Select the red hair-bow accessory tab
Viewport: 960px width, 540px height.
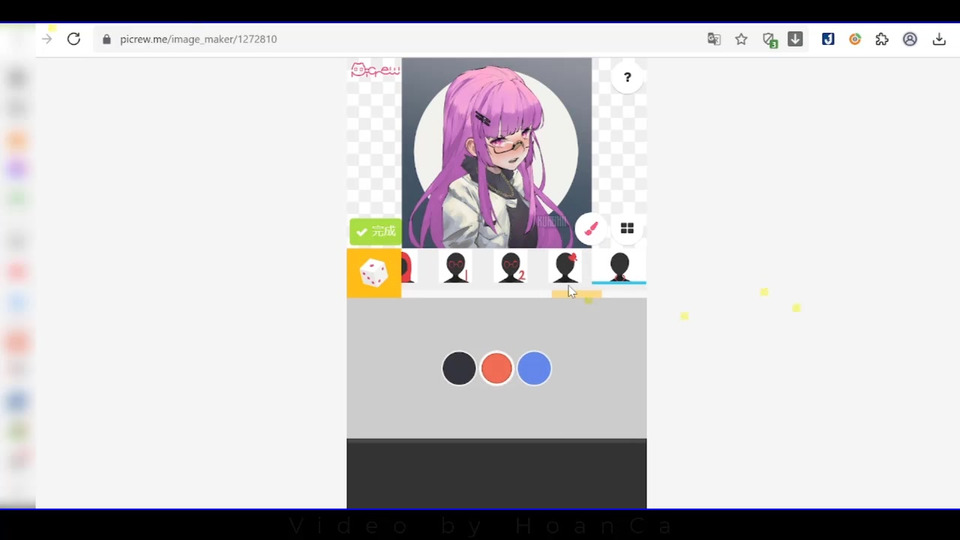tap(565, 267)
